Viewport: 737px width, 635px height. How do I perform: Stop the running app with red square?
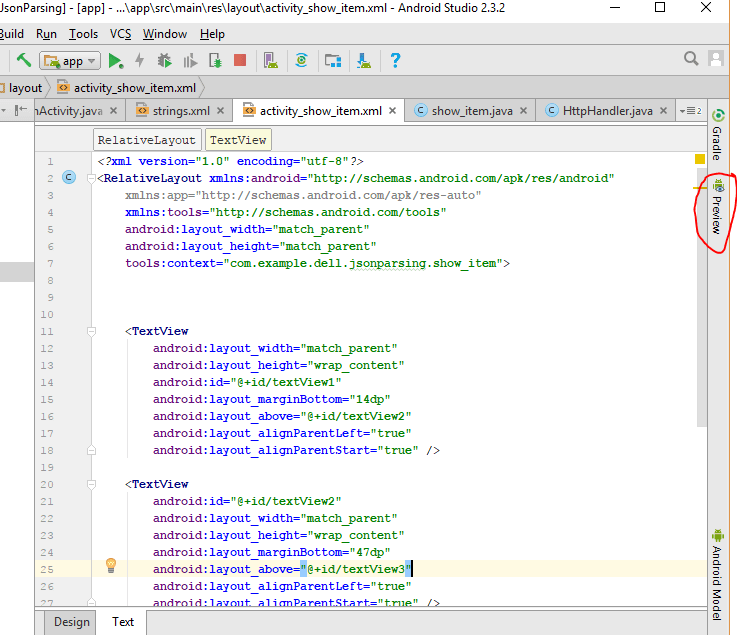(240, 60)
